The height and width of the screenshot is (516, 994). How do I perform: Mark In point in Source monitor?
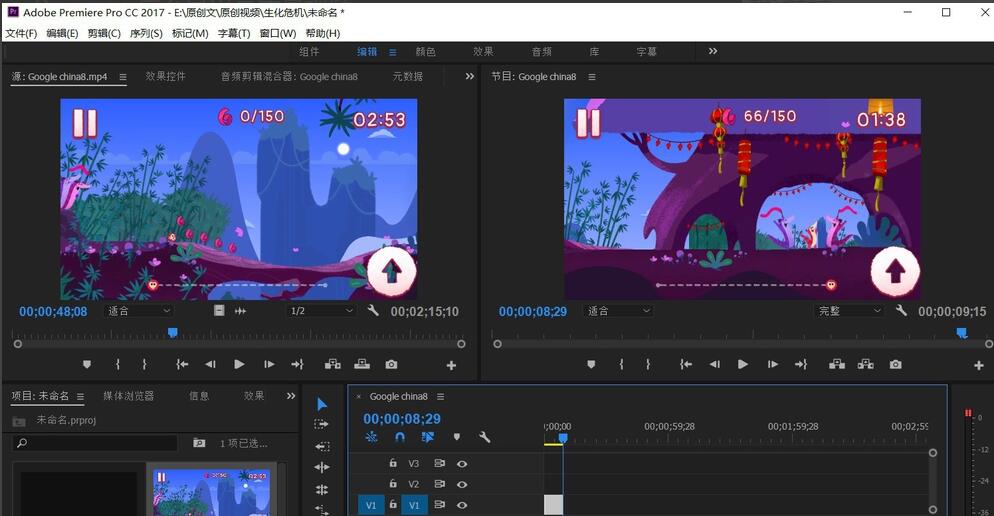click(118, 364)
